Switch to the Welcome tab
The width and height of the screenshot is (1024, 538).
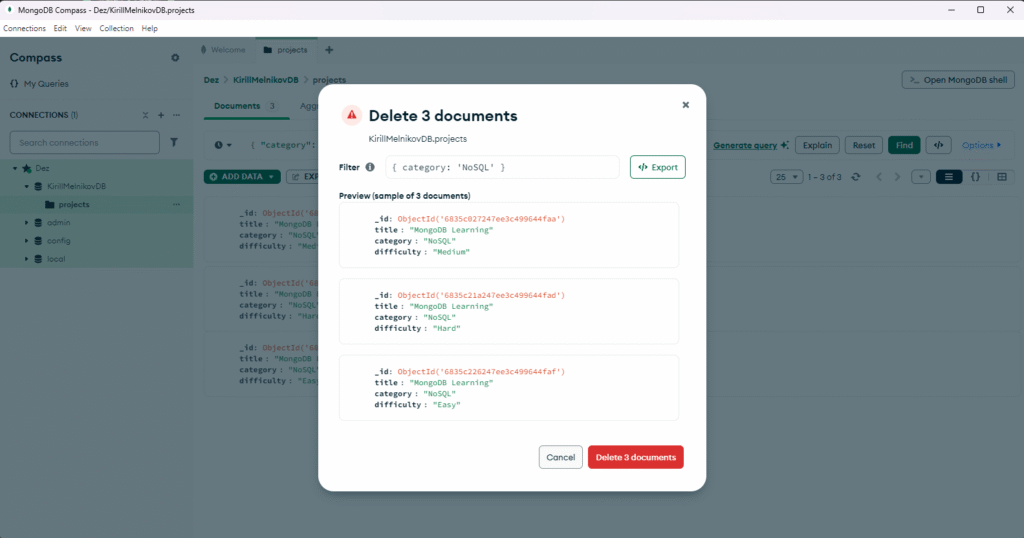[x=223, y=50]
